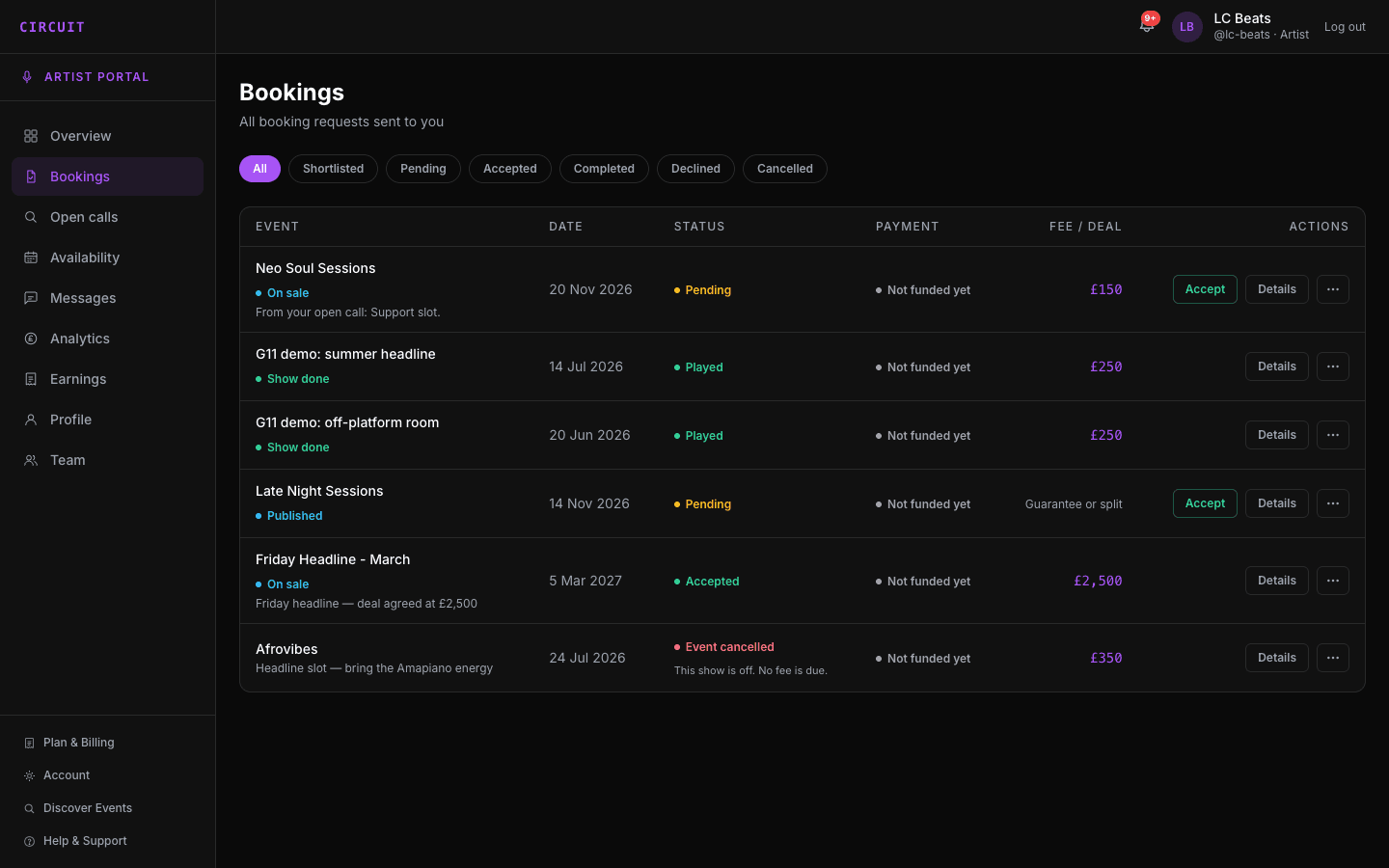
Task: Log out of the account
Action: click(1345, 27)
